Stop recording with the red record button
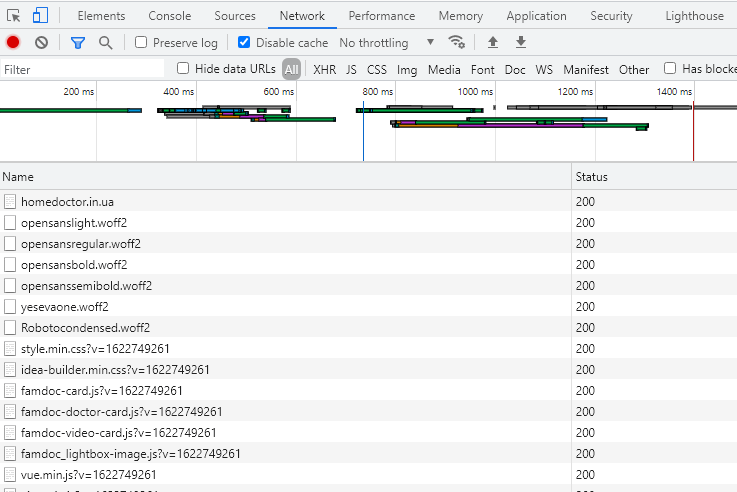Screen dimensions: 737x492 click(13, 43)
